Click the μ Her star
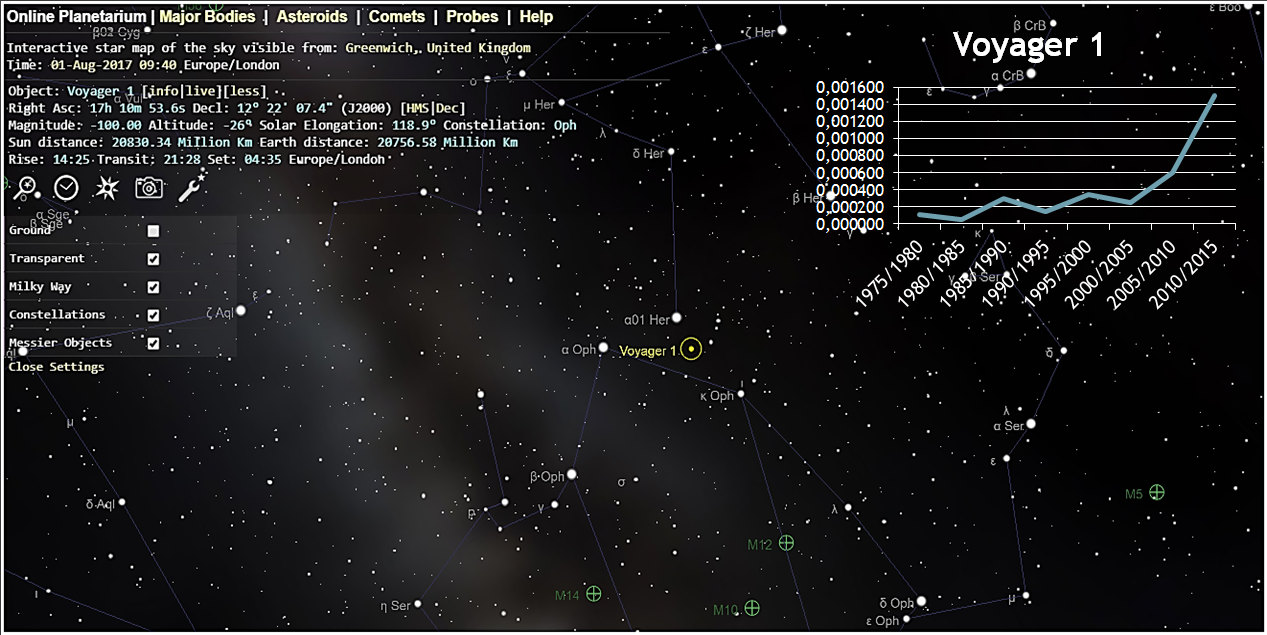The width and height of the screenshot is (1267, 635). point(563,102)
